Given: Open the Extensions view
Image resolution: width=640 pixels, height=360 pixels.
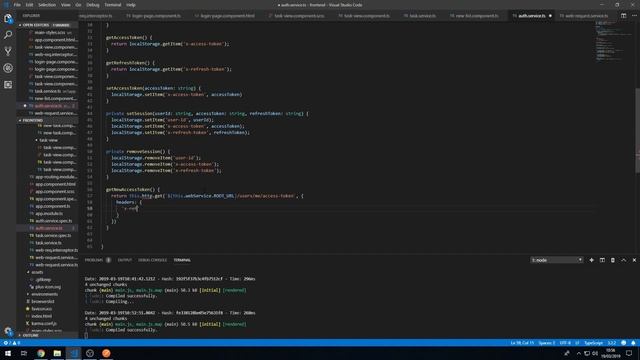Looking at the screenshot, I should pos(8,84).
